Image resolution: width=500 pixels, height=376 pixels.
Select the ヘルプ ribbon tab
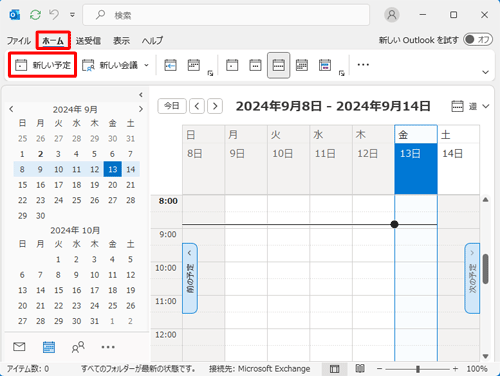[152, 41]
